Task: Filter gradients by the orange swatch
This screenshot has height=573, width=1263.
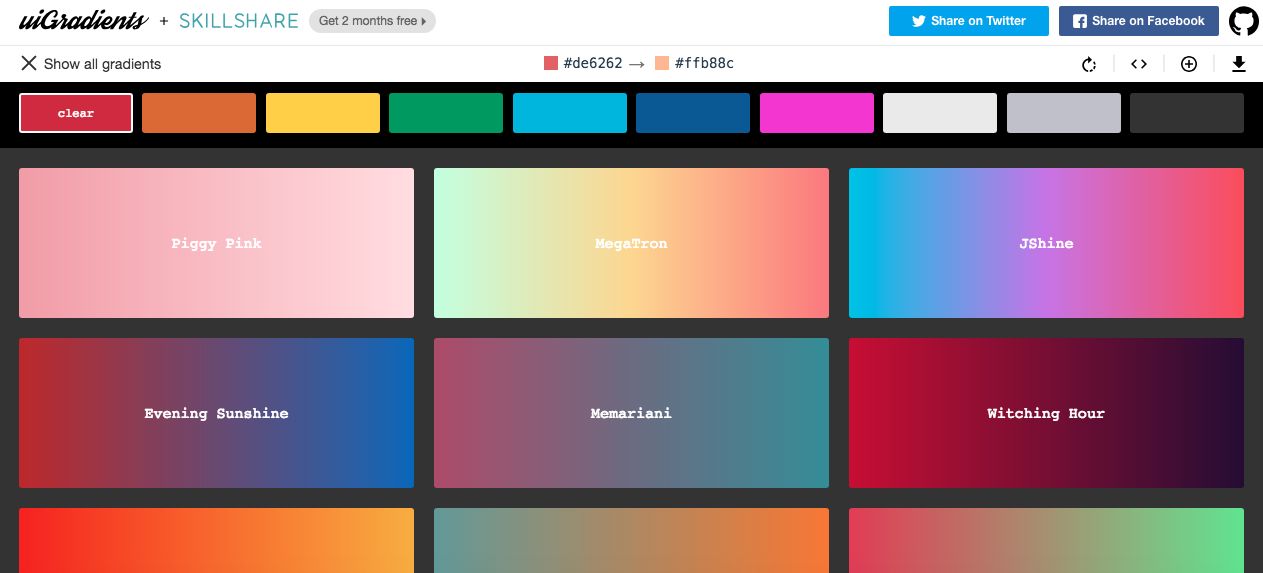Action: coord(199,113)
